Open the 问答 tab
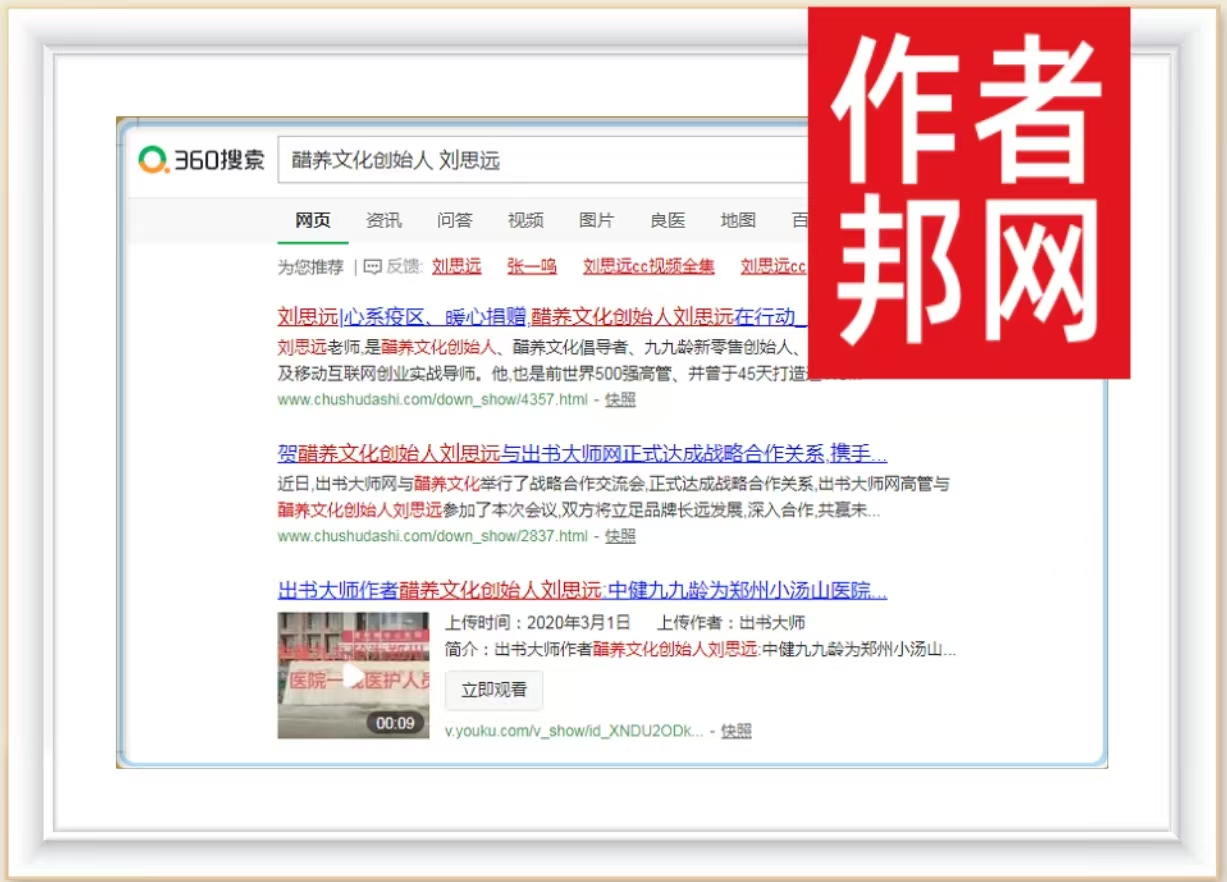The width and height of the screenshot is (1227, 882). [x=455, y=221]
